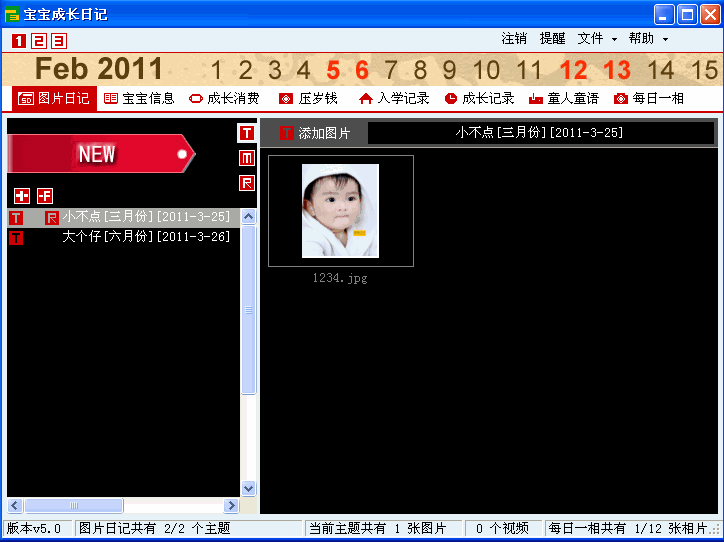Click the M icon below T icon
Image resolution: width=724 pixels, height=542 pixels.
[247, 158]
